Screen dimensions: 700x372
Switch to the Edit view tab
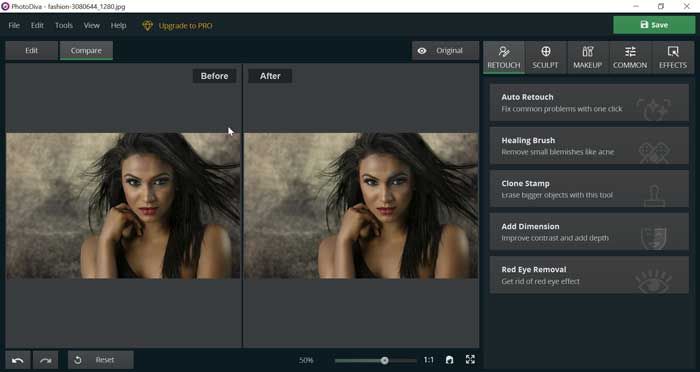[x=31, y=50]
